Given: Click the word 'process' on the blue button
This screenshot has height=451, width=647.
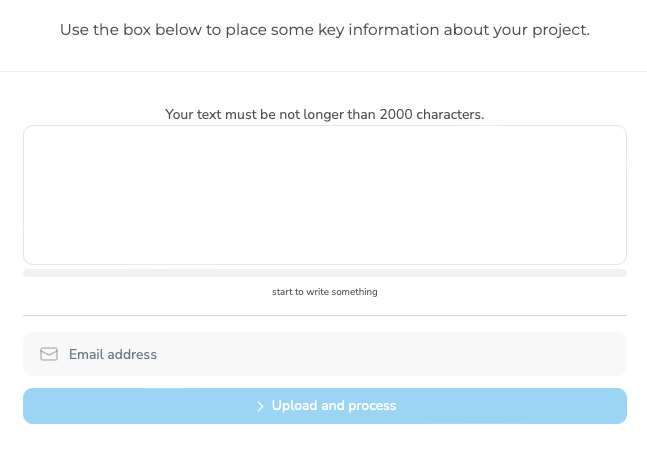Looking at the screenshot, I should 372,406.
